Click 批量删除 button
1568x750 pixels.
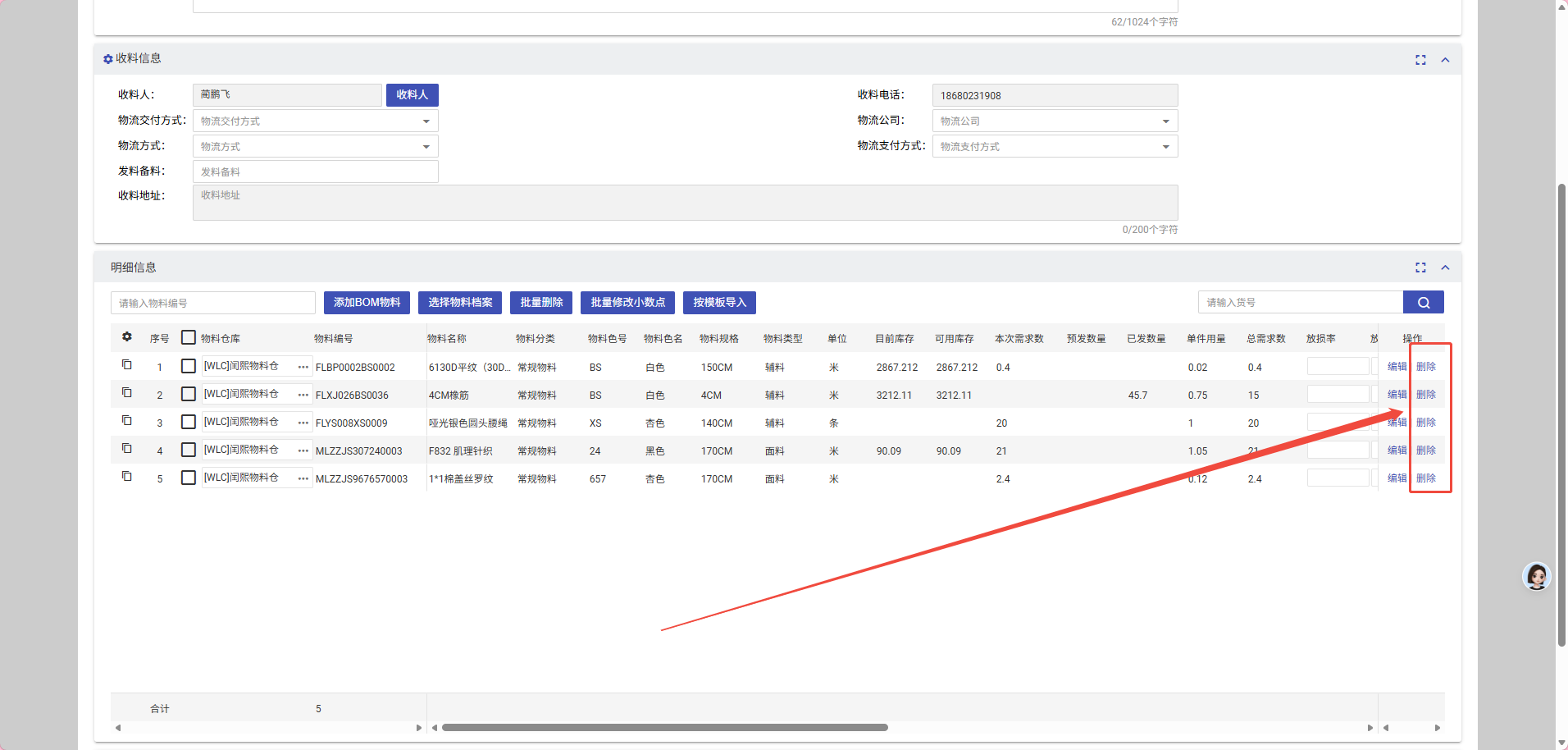[541, 302]
